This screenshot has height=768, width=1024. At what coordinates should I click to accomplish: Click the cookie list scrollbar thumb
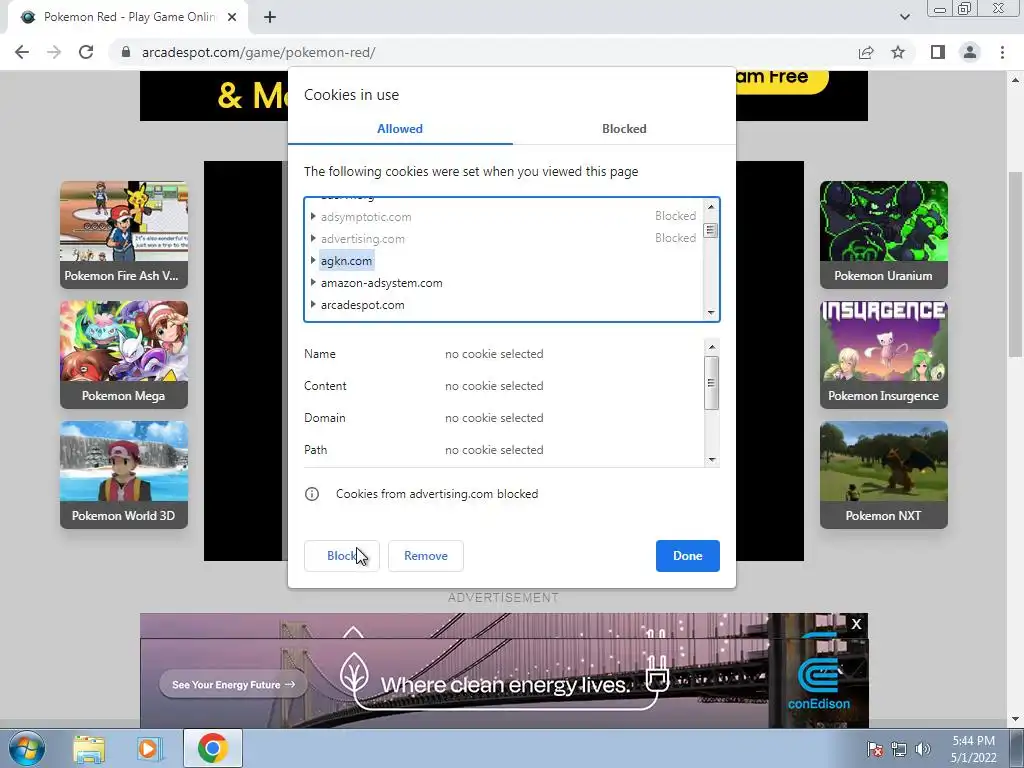click(711, 231)
